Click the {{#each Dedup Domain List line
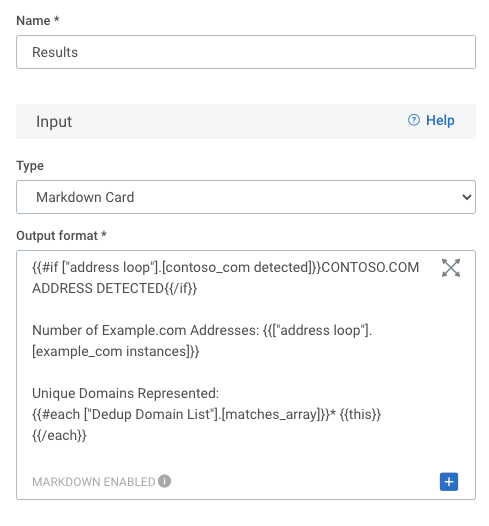This screenshot has height=526, width=489. 206,414
